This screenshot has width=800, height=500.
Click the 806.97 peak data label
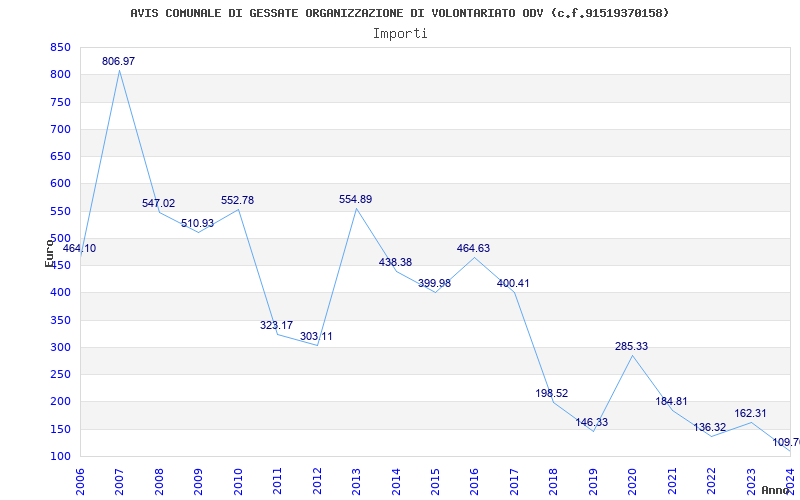[x=118, y=62]
